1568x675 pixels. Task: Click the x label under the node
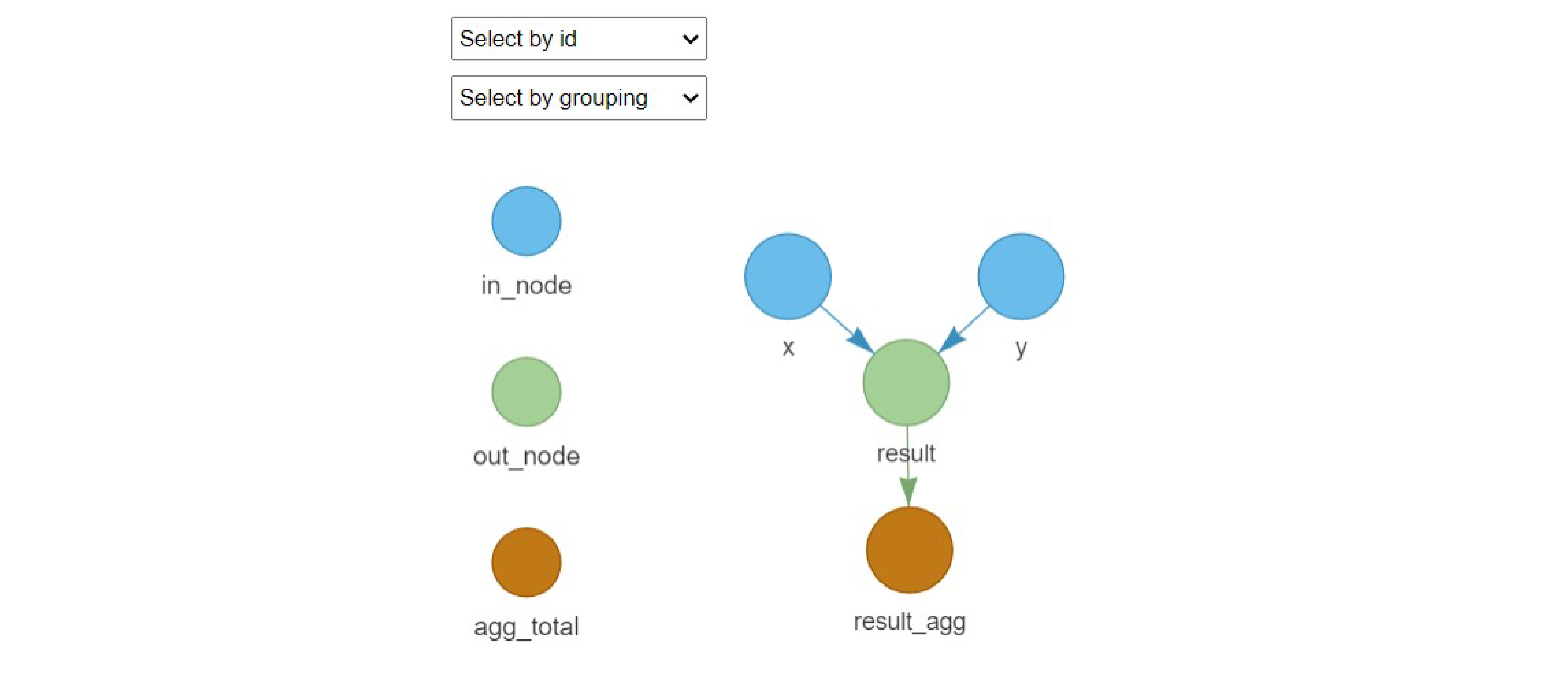[788, 348]
